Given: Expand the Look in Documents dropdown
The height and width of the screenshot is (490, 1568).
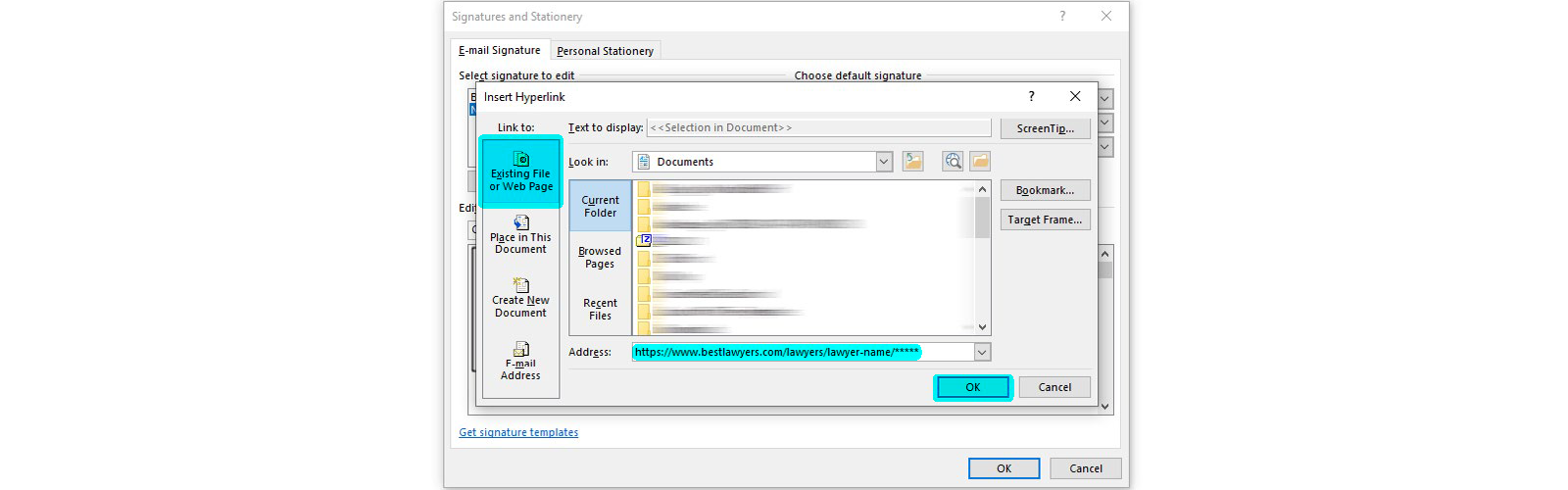Looking at the screenshot, I should (884, 162).
